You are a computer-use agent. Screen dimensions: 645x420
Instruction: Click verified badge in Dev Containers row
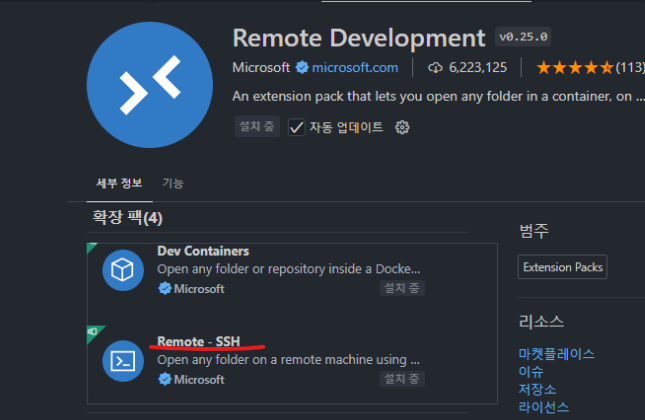click(165, 288)
